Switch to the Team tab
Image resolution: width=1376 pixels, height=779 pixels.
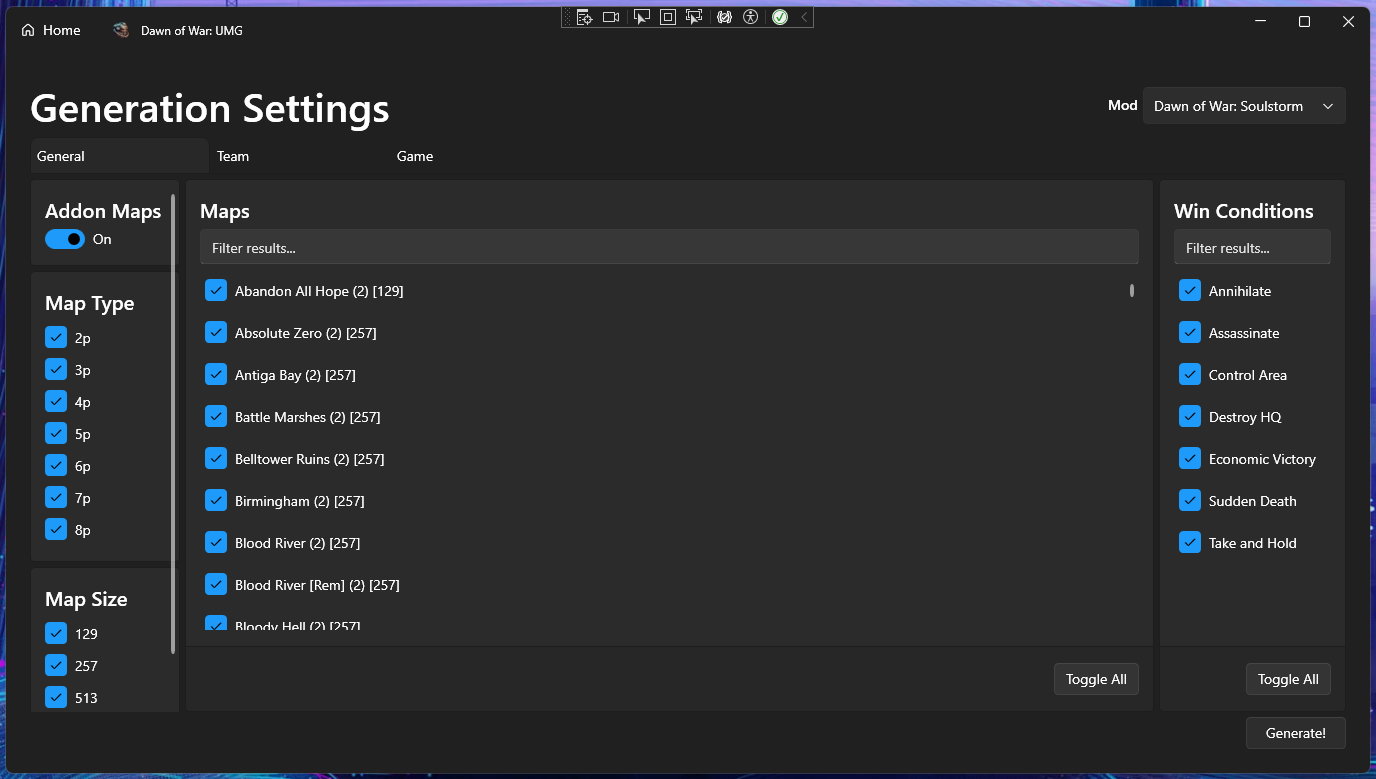[x=298, y=156]
